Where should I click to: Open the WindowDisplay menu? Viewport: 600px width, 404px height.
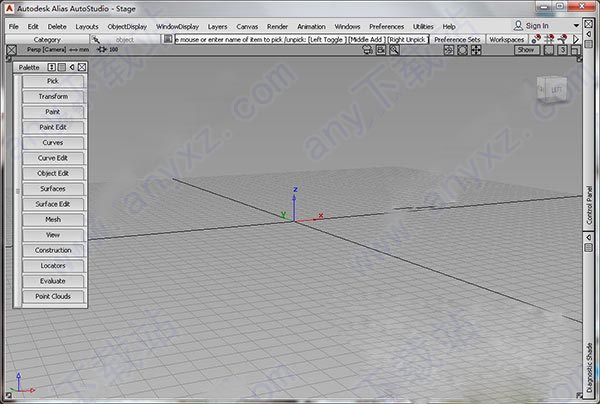[x=177, y=26]
